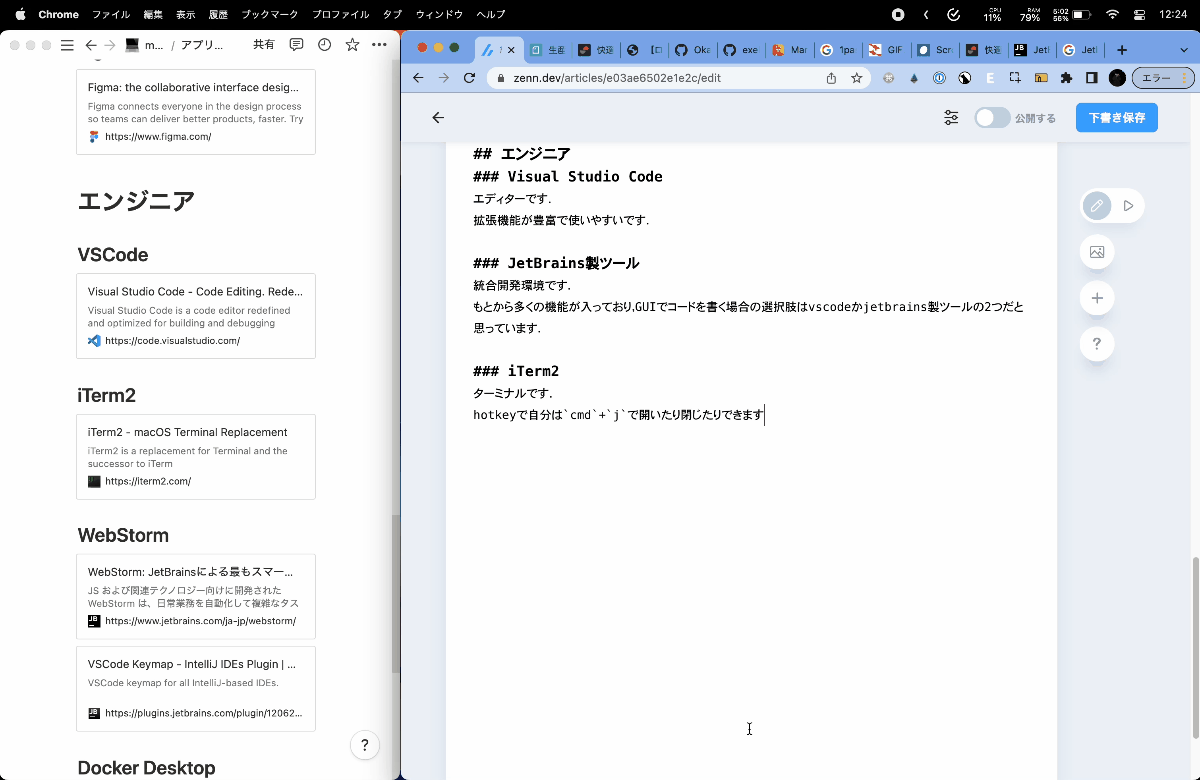The image size is (1200, 780).
Task: Select the edit pencil mode in Zenn
Action: (x=1097, y=206)
